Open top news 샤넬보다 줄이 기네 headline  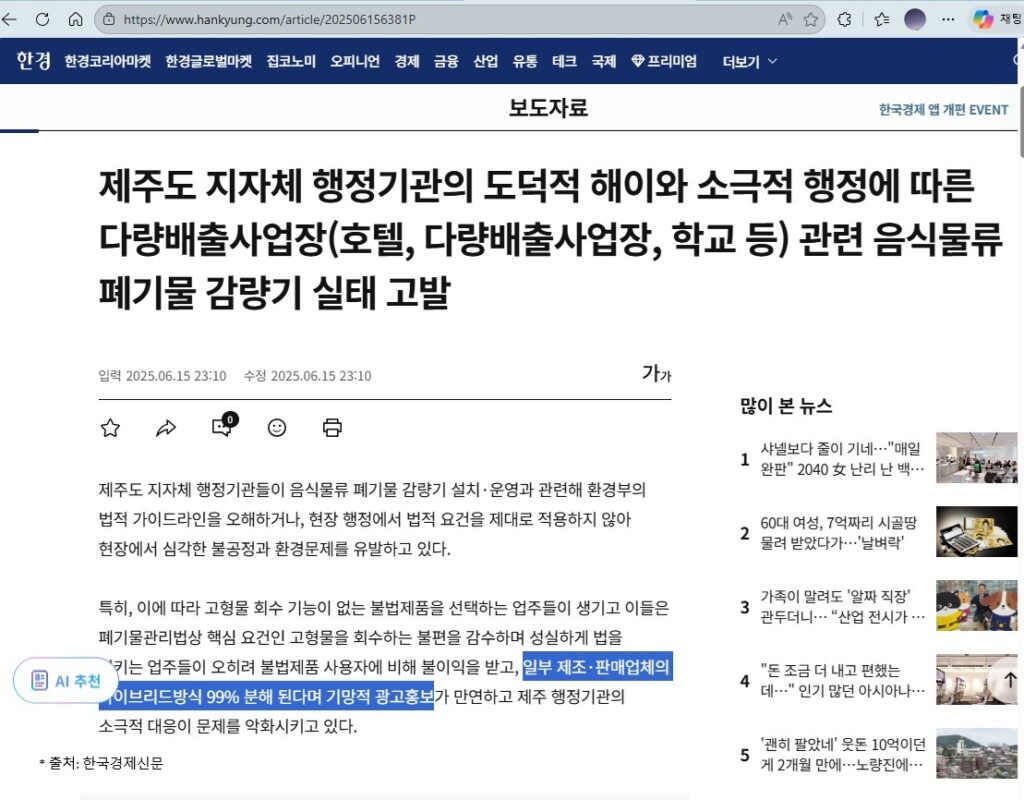point(842,458)
